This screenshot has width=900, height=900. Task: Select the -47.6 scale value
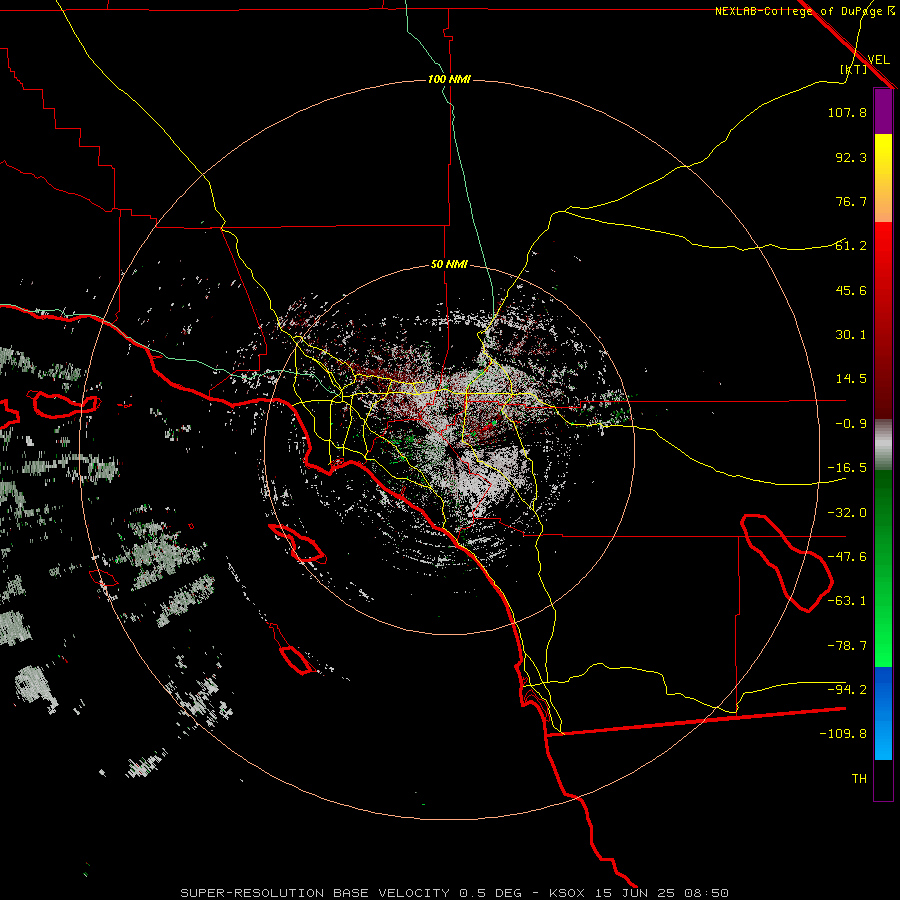coord(847,557)
